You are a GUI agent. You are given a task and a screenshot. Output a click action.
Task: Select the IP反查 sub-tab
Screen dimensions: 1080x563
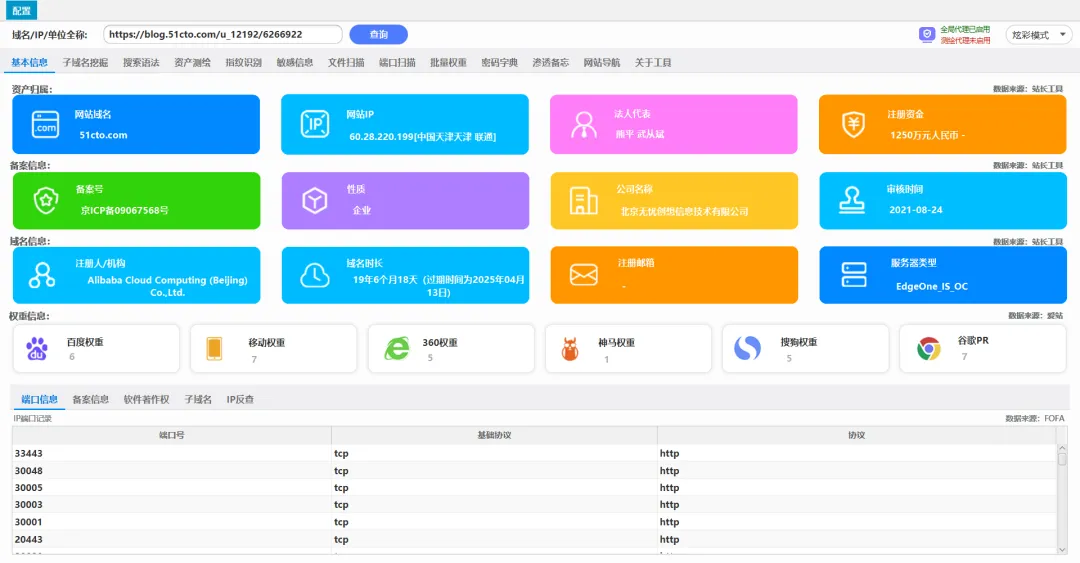(x=240, y=399)
